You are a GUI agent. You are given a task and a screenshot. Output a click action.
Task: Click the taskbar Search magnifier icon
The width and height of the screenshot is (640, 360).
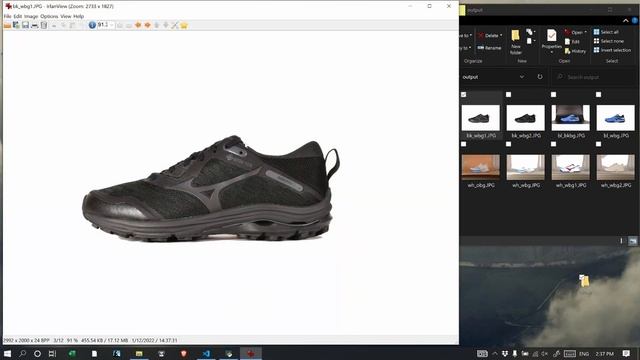click(22, 353)
